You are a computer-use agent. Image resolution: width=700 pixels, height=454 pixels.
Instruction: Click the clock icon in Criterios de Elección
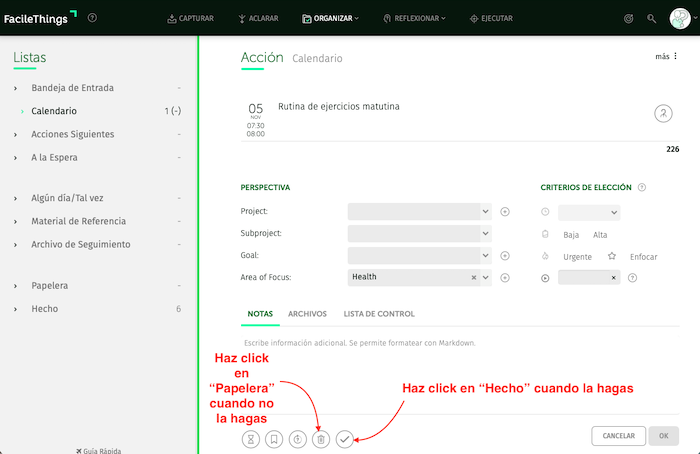[545, 212]
